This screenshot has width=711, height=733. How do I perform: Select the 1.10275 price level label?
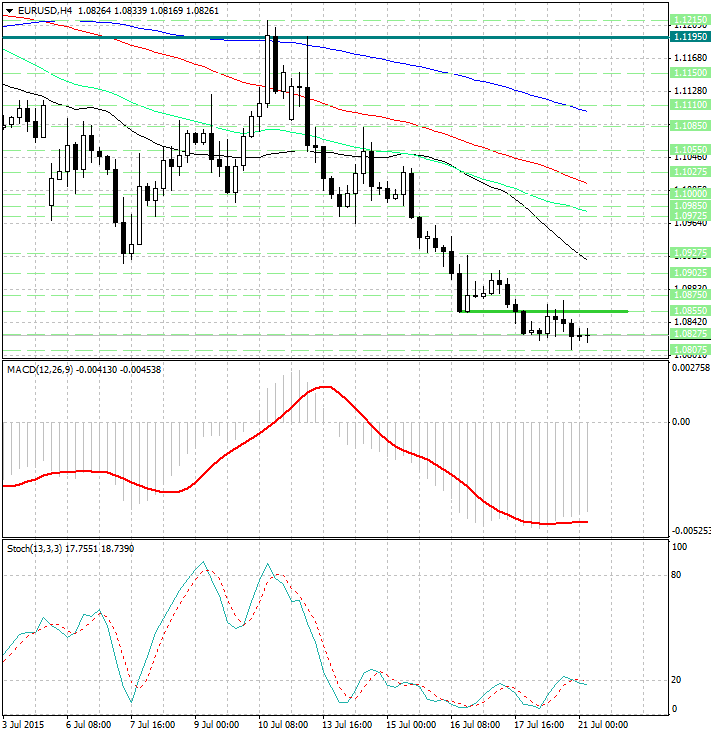(690, 172)
